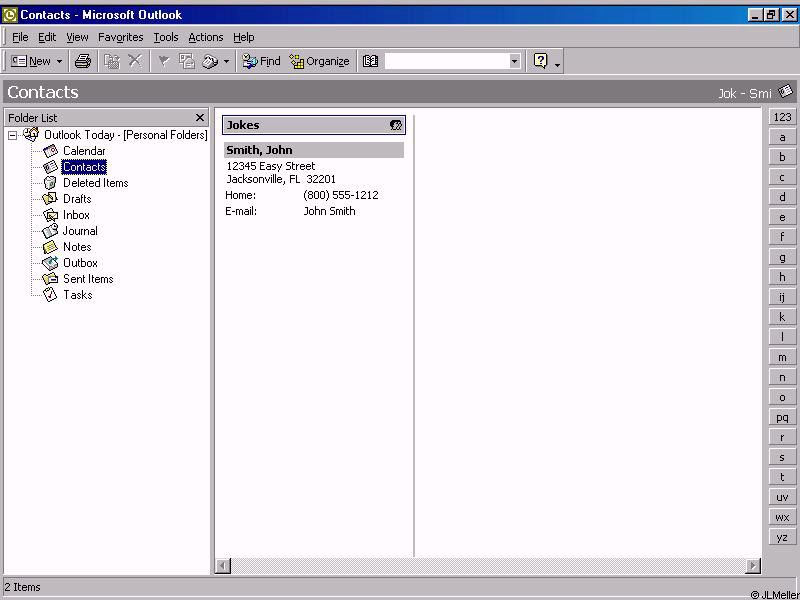
Task: Click the address line 12345 Easy Street
Action: [271, 166]
